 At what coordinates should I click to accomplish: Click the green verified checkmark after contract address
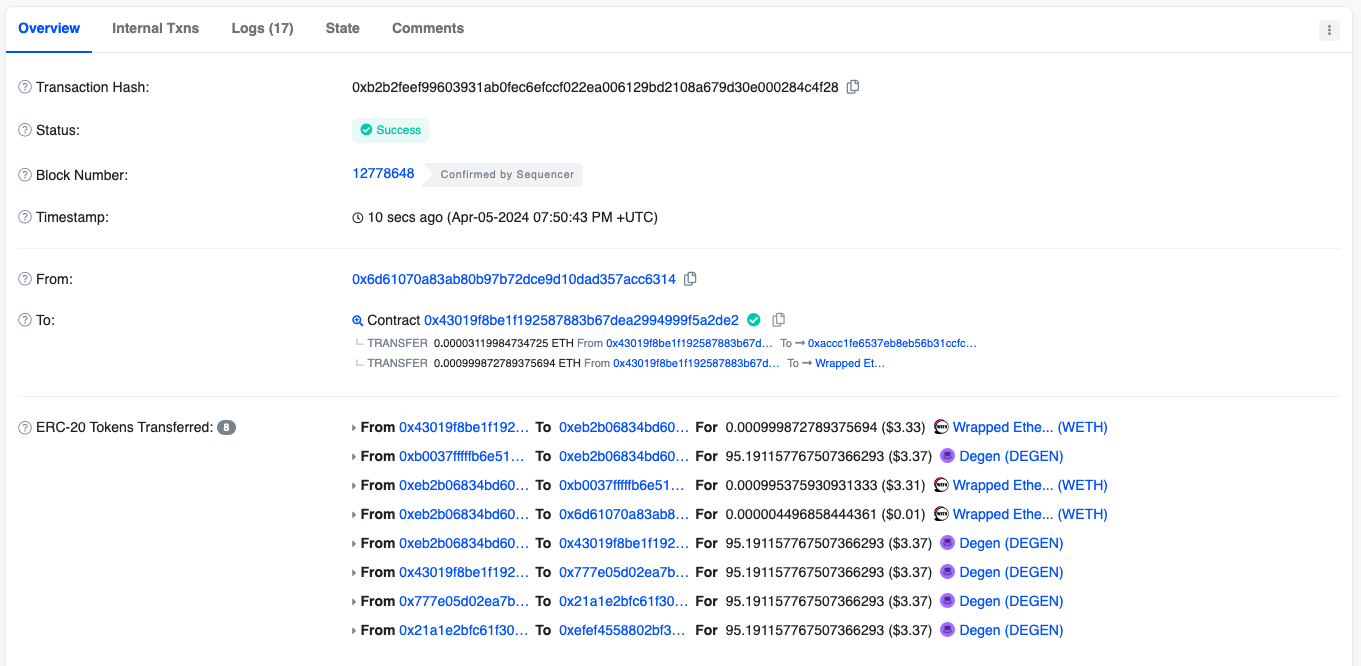point(754,320)
